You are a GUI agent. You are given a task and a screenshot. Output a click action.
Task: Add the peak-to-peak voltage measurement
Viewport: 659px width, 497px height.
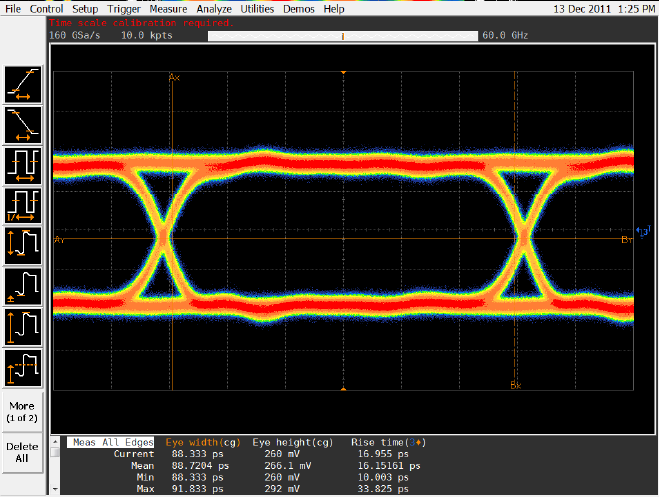[x=23, y=246]
